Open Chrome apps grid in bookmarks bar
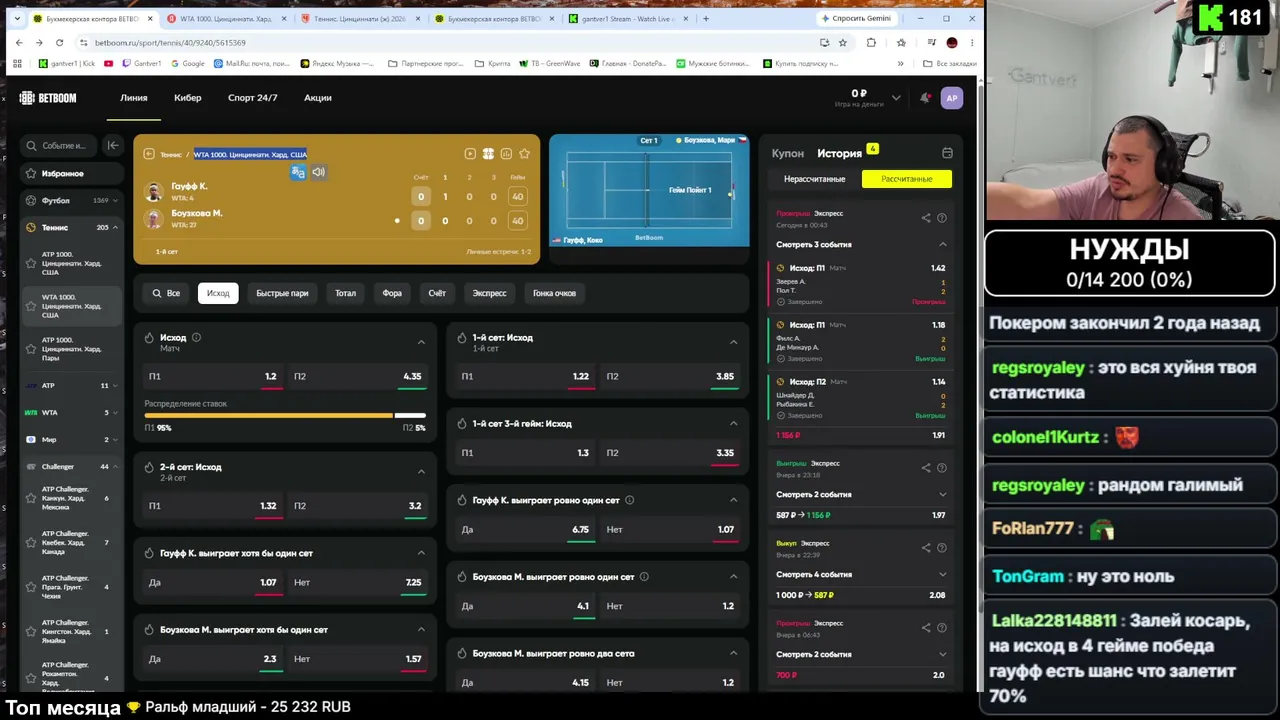Image resolution: width=1280 pixels, height=720 pixels. (17, 63)
